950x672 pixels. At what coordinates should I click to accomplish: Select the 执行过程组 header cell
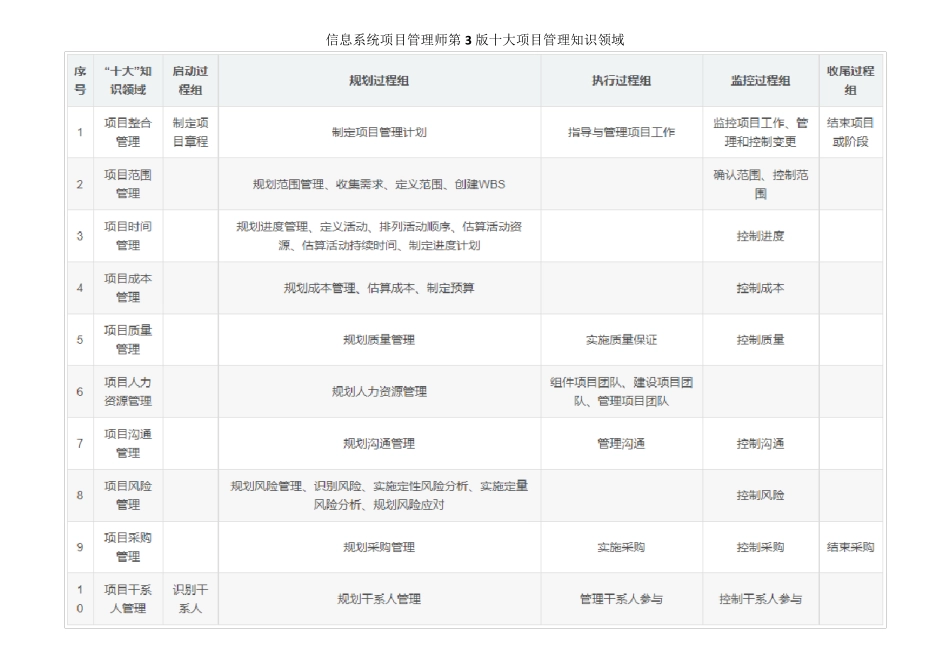point(622,81)
